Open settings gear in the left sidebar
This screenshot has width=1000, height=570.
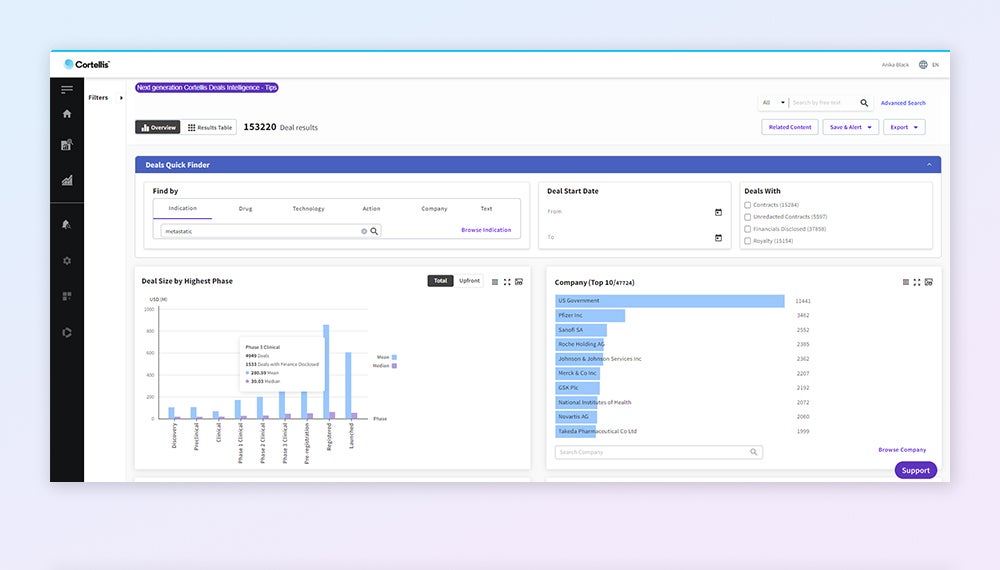pos(67,261)
